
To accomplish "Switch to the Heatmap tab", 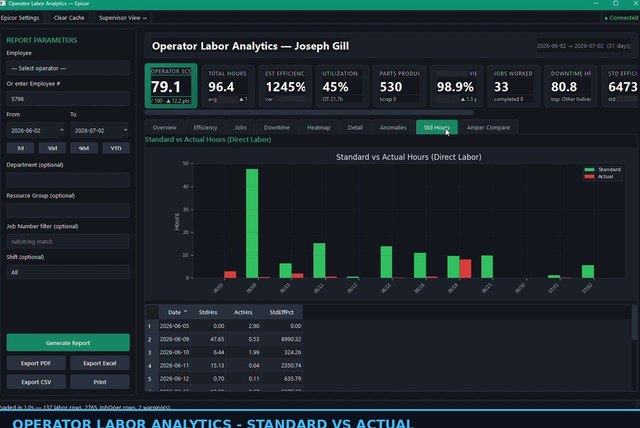I will click(x=319, y=127).
